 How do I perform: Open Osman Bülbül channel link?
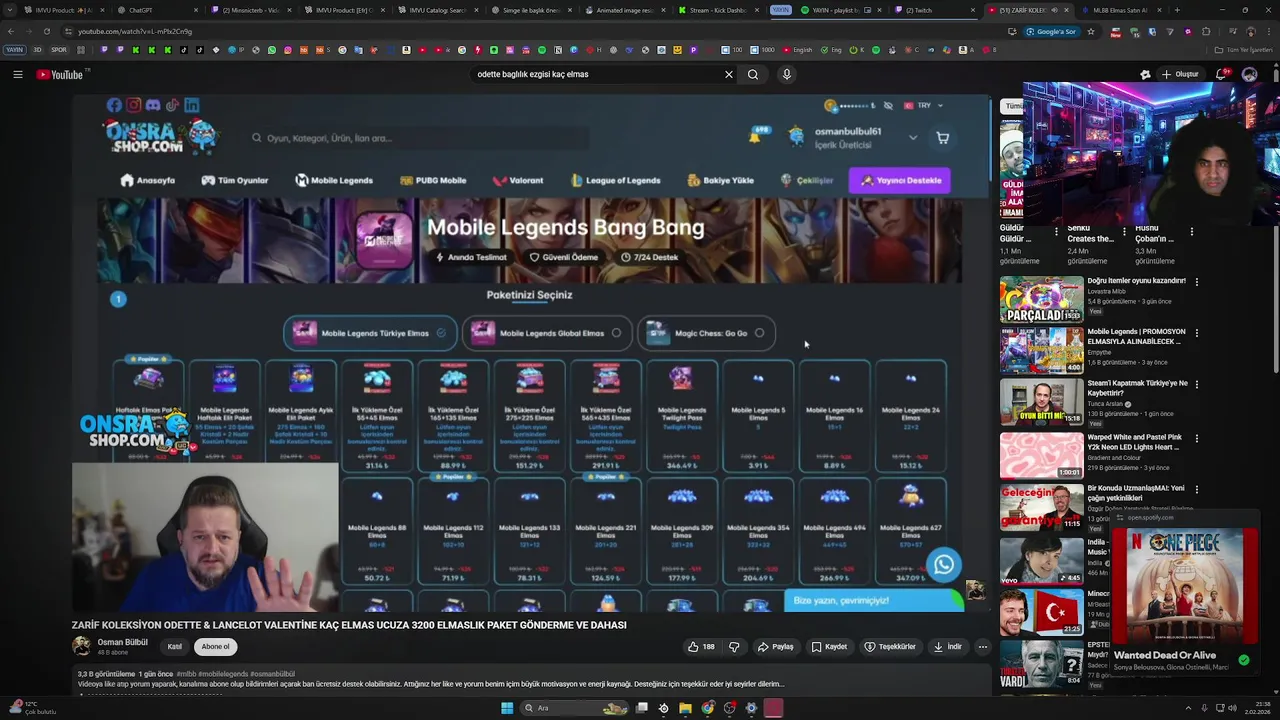(122, 642)
